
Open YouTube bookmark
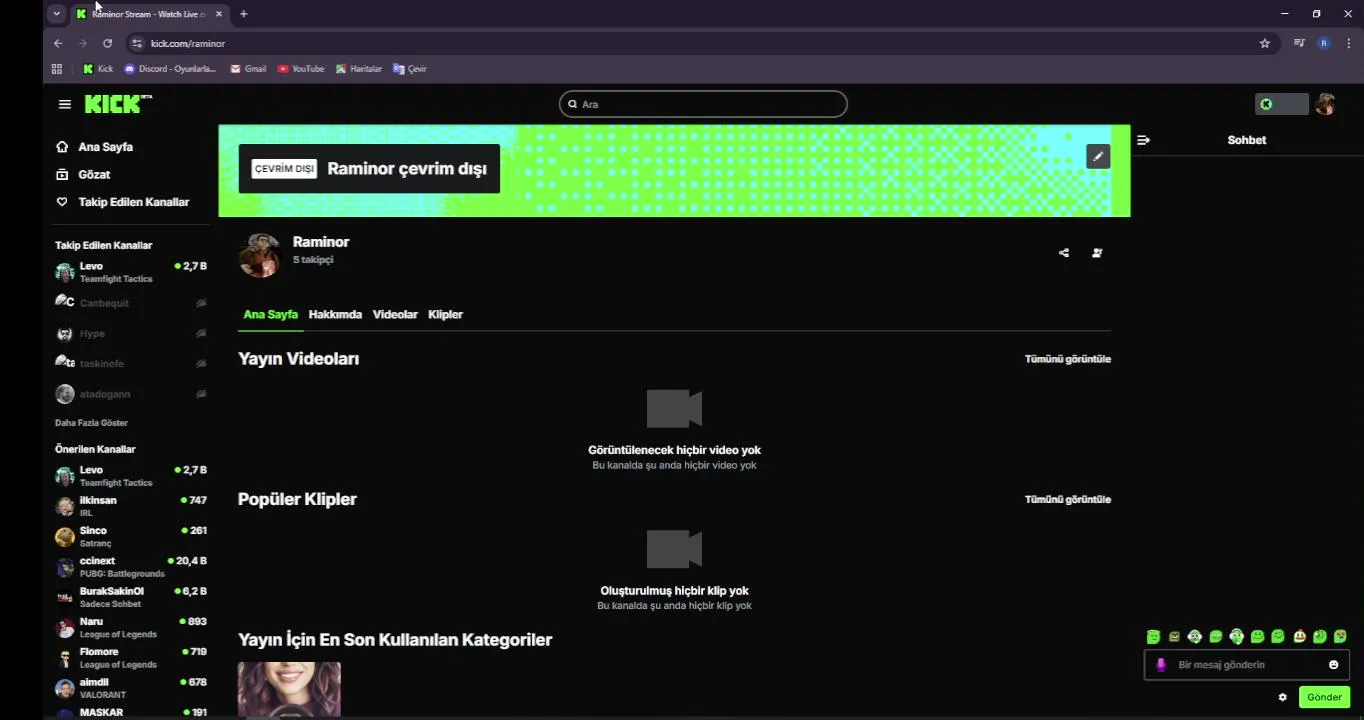[300, 69]
